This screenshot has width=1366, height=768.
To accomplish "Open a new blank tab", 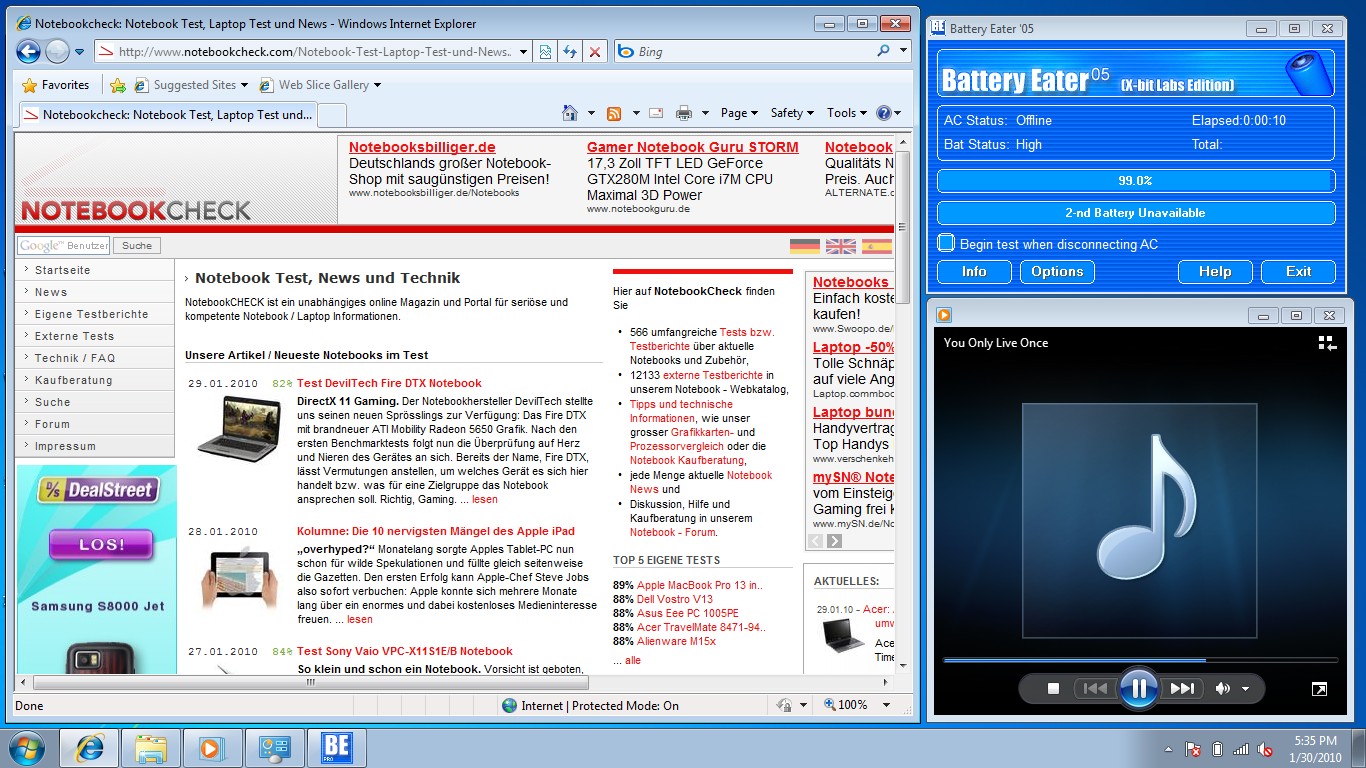I will pyautogui.click(x=332, y=115).
